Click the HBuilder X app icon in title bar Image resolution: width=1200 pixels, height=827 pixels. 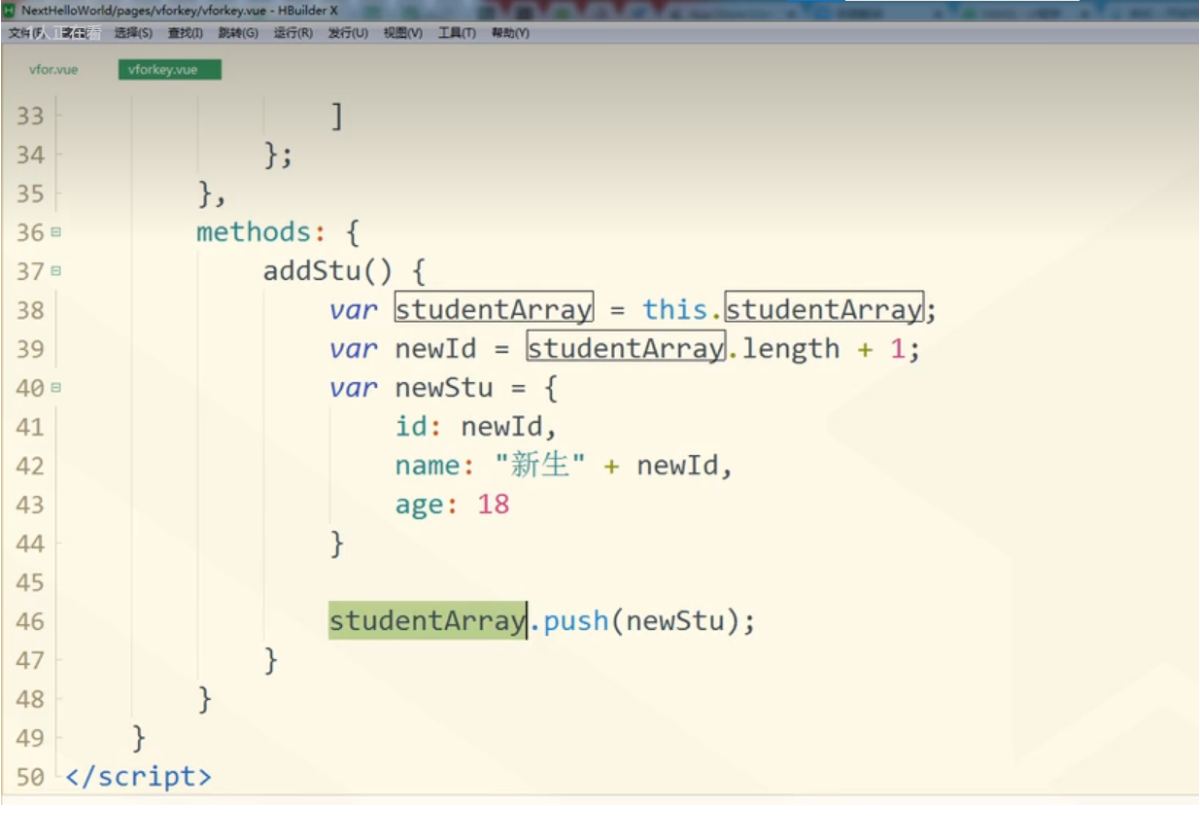point(9,10)
